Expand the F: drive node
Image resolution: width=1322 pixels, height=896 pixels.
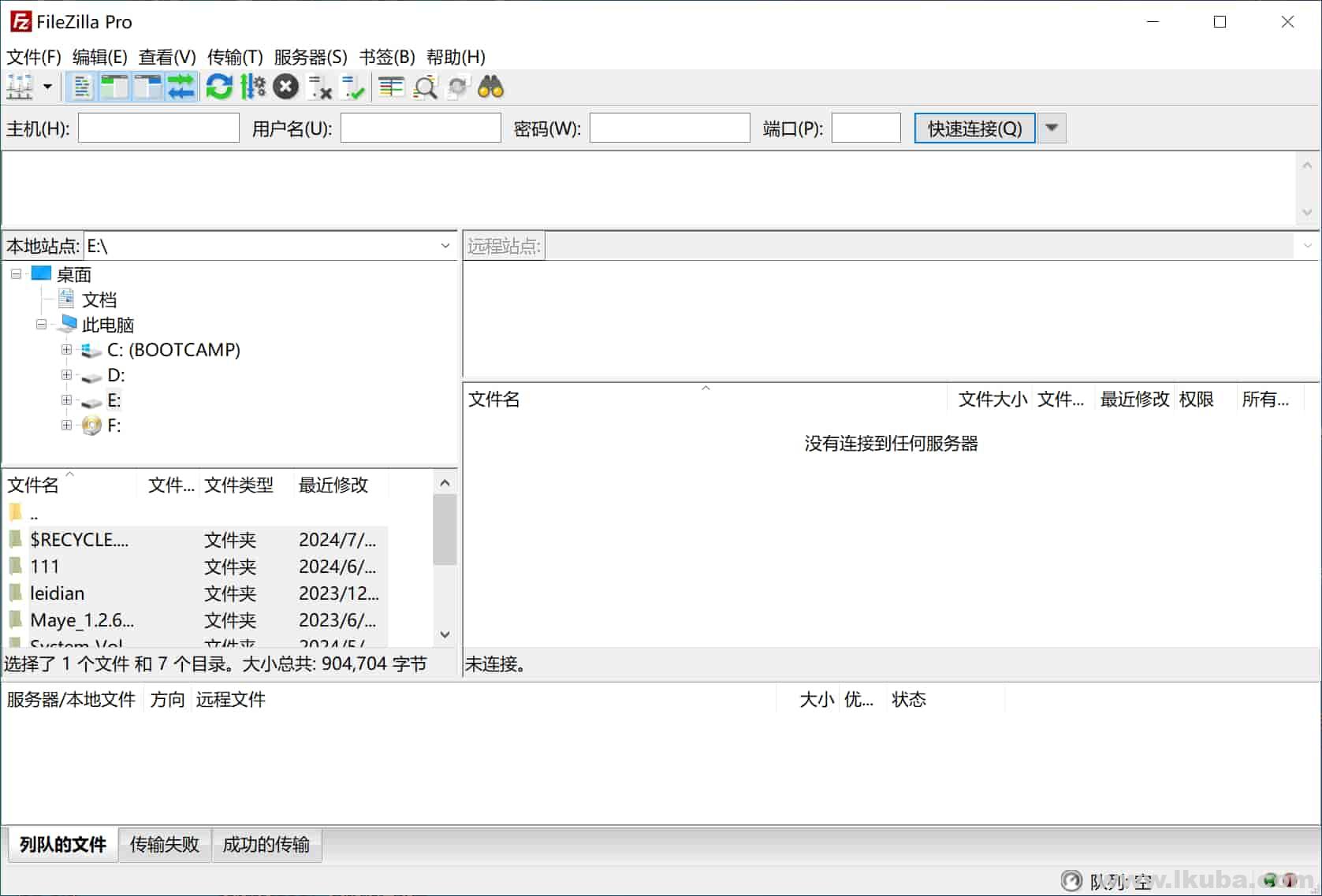click(66, 426)
